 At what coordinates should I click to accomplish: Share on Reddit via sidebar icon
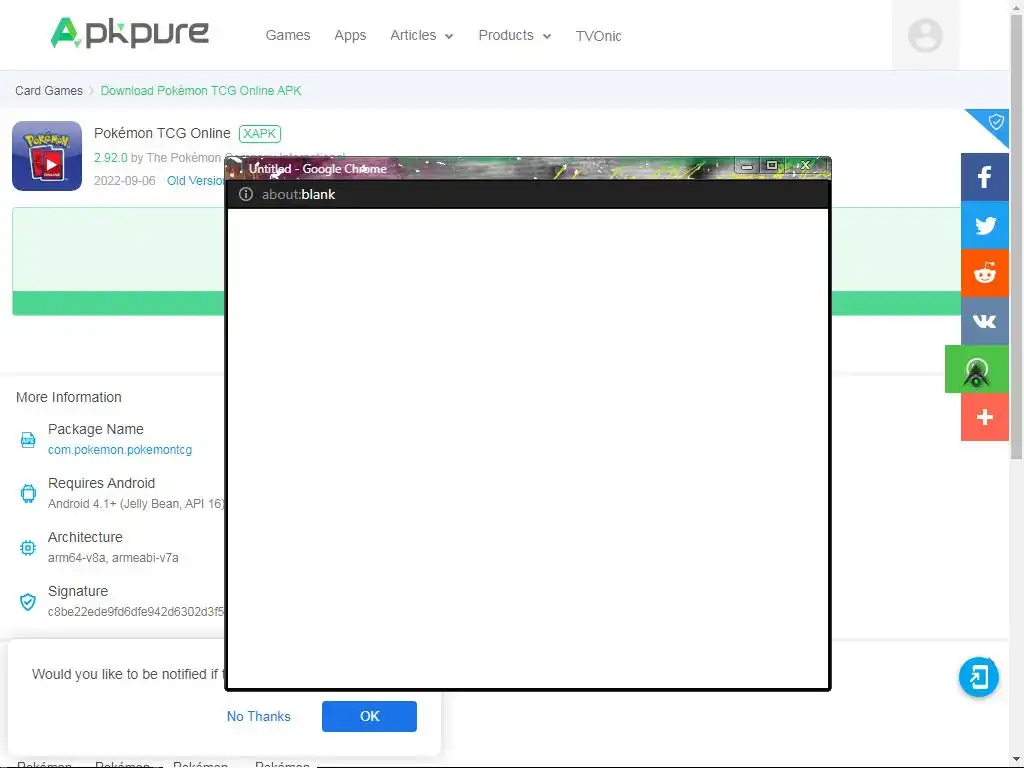coord(985,273)
